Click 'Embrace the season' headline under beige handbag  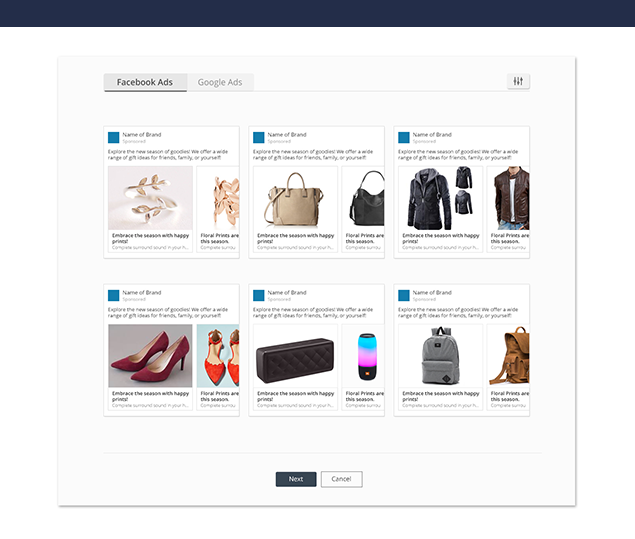coord(296,238)
